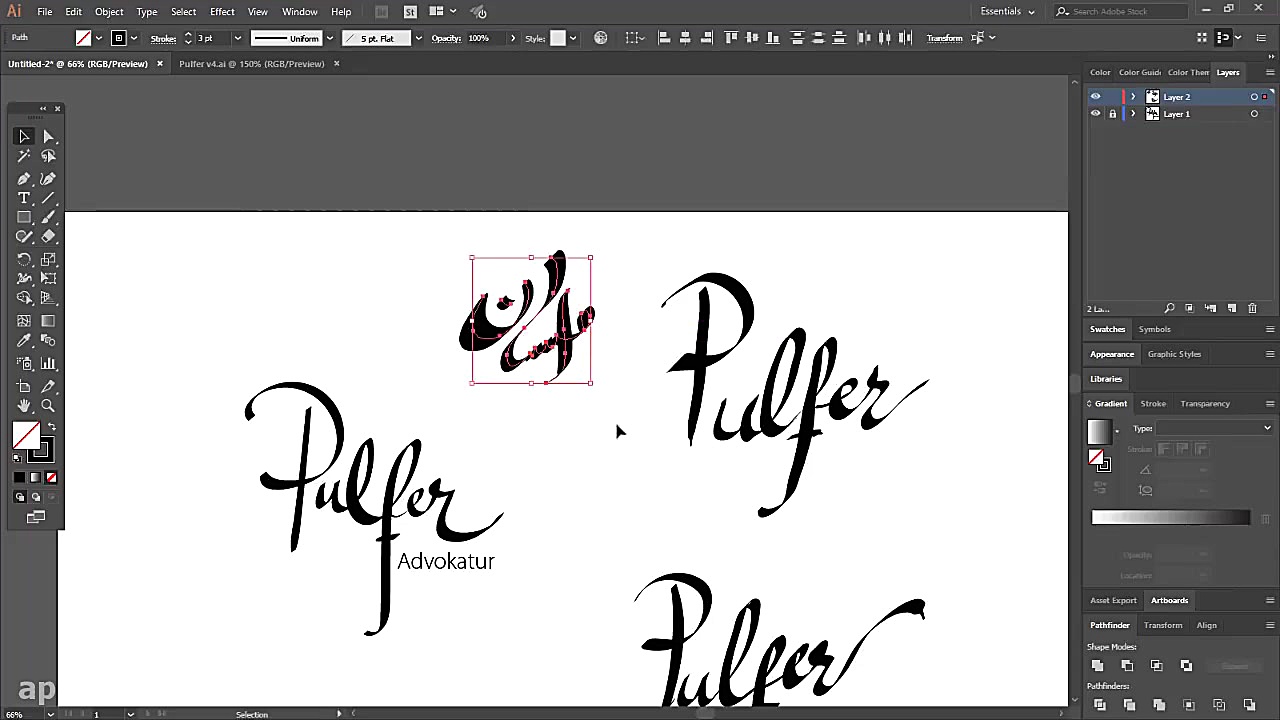Apply Unite shape mode in Pathfinder panel
The image size is (1280, 720).
coord(1097,665)
